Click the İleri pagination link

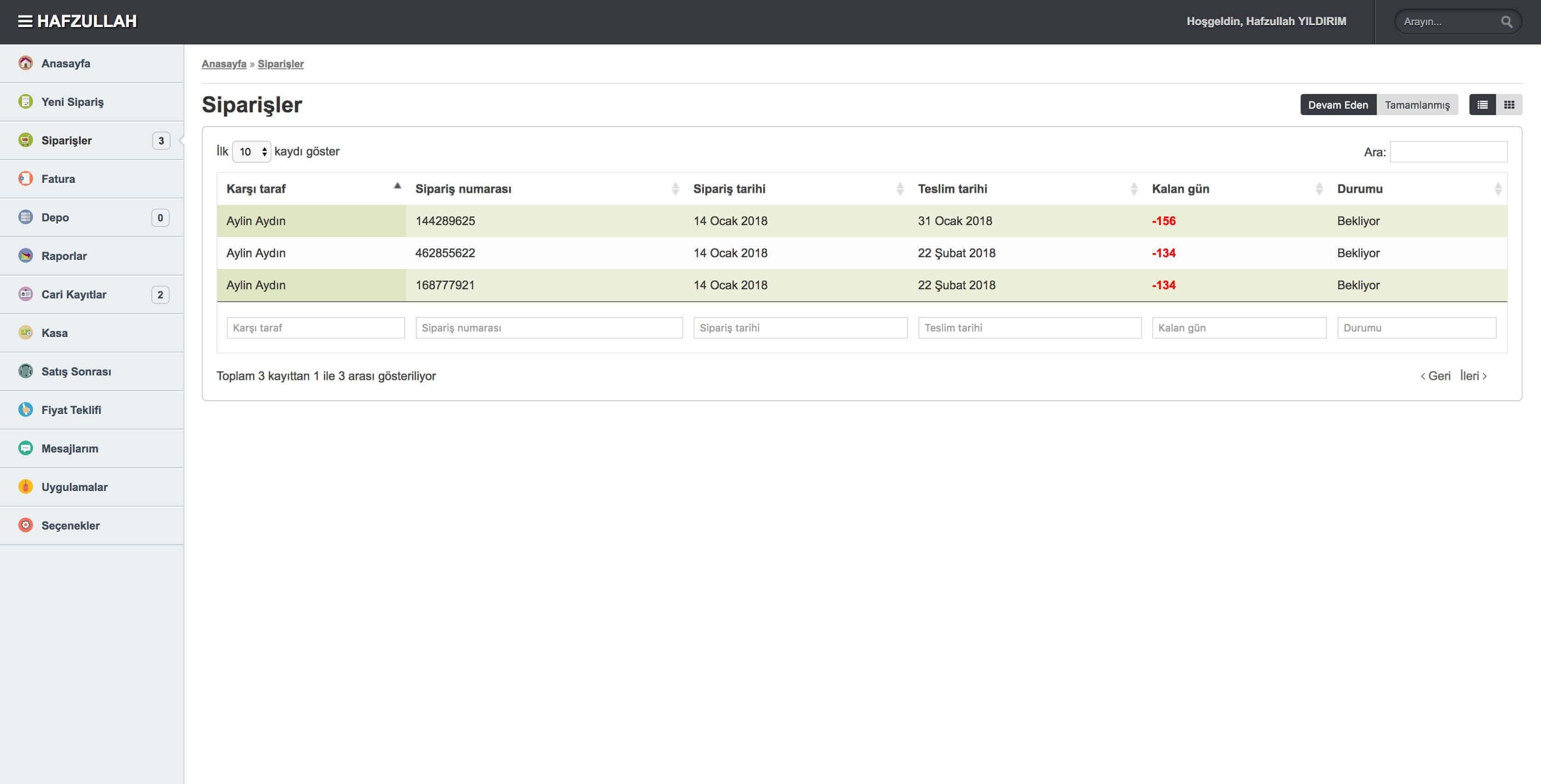pos(1472,376)
